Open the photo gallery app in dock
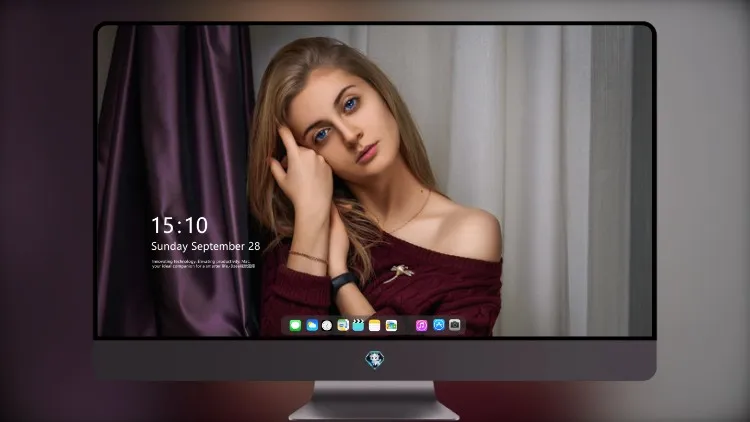 [x=391, y=325]
